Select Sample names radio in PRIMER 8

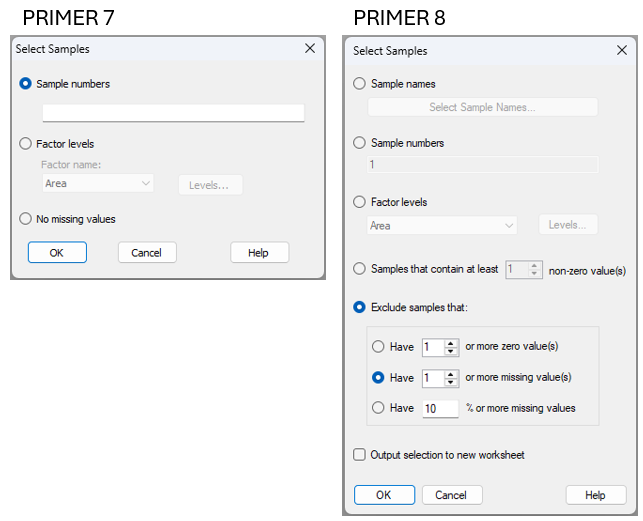(x=360, y=84)
